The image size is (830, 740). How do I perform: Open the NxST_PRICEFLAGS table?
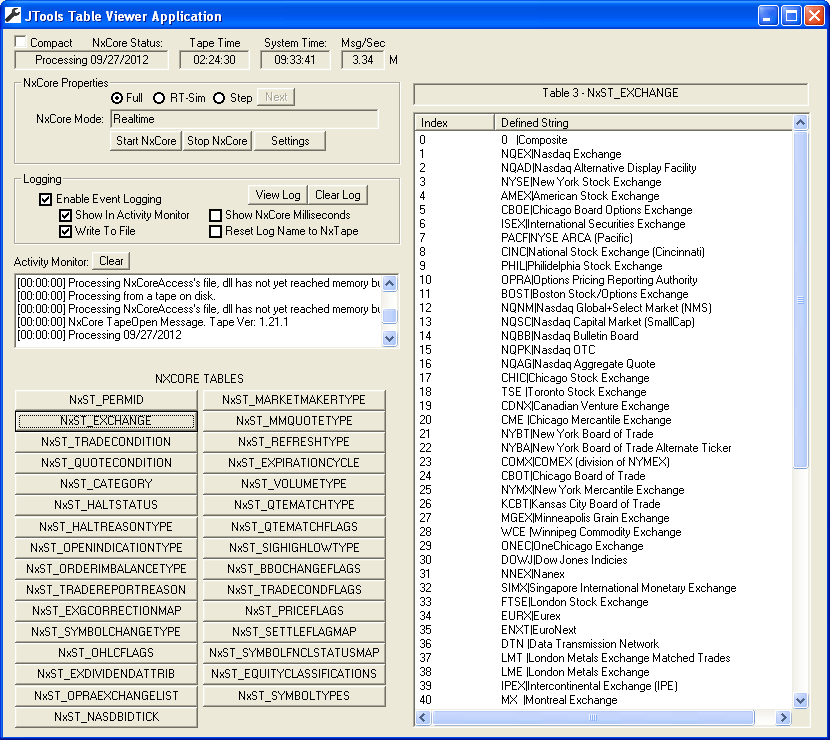(x=294, y=611)
